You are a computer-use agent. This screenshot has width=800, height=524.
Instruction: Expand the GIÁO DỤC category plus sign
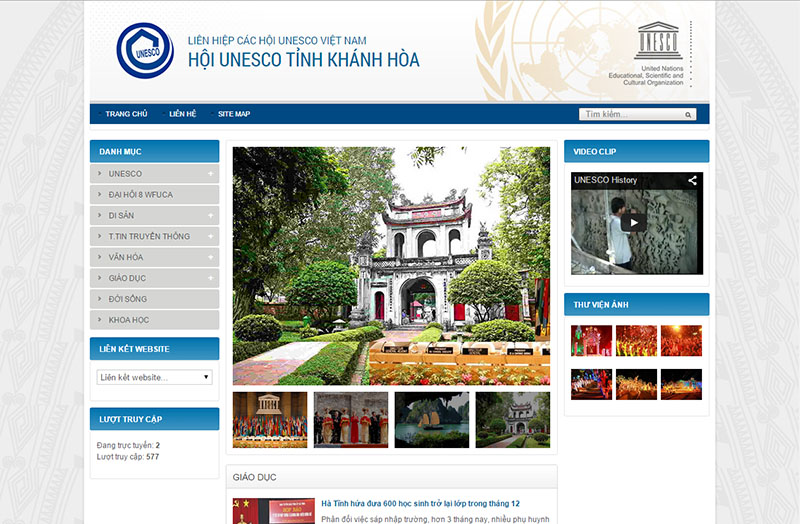tap(210, 278)
